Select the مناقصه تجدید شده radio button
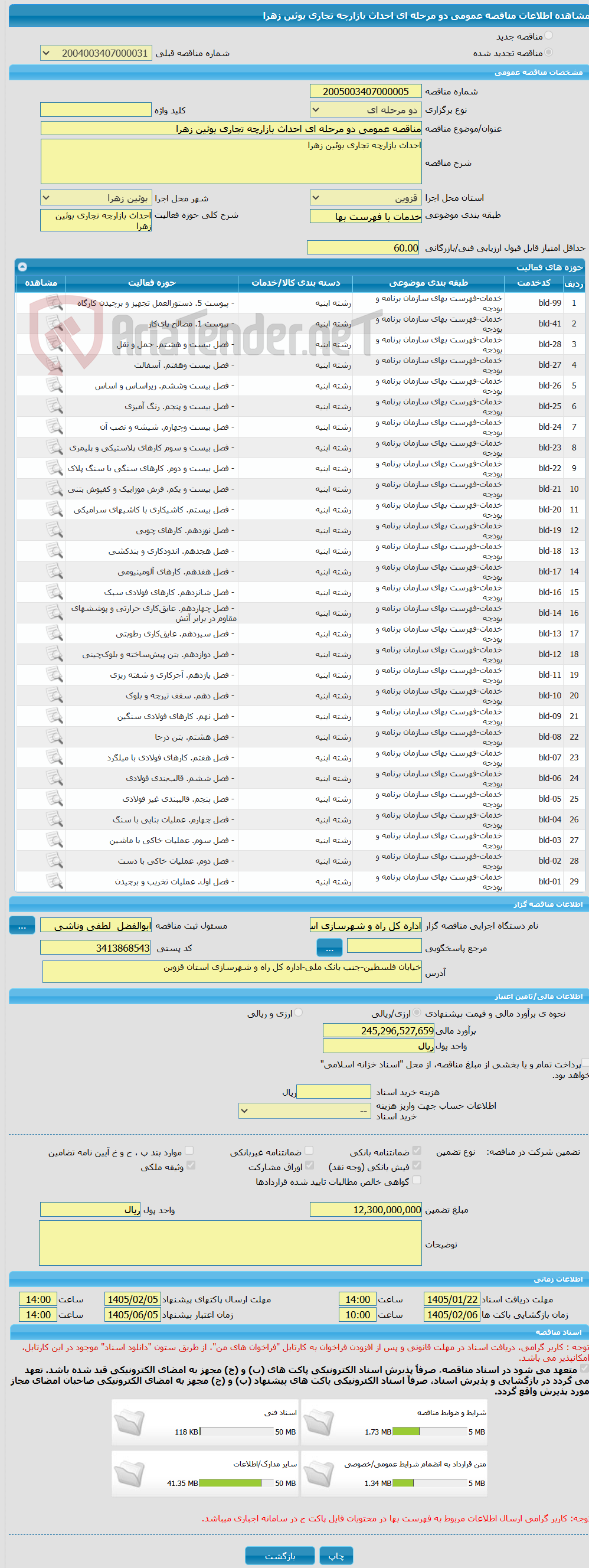 pos(549,53)
